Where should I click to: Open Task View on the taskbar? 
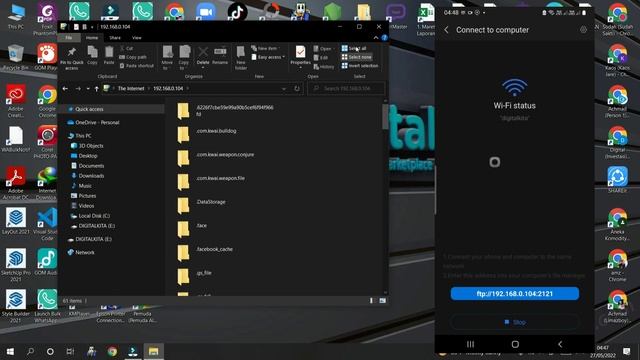click(x=70, y=351)
